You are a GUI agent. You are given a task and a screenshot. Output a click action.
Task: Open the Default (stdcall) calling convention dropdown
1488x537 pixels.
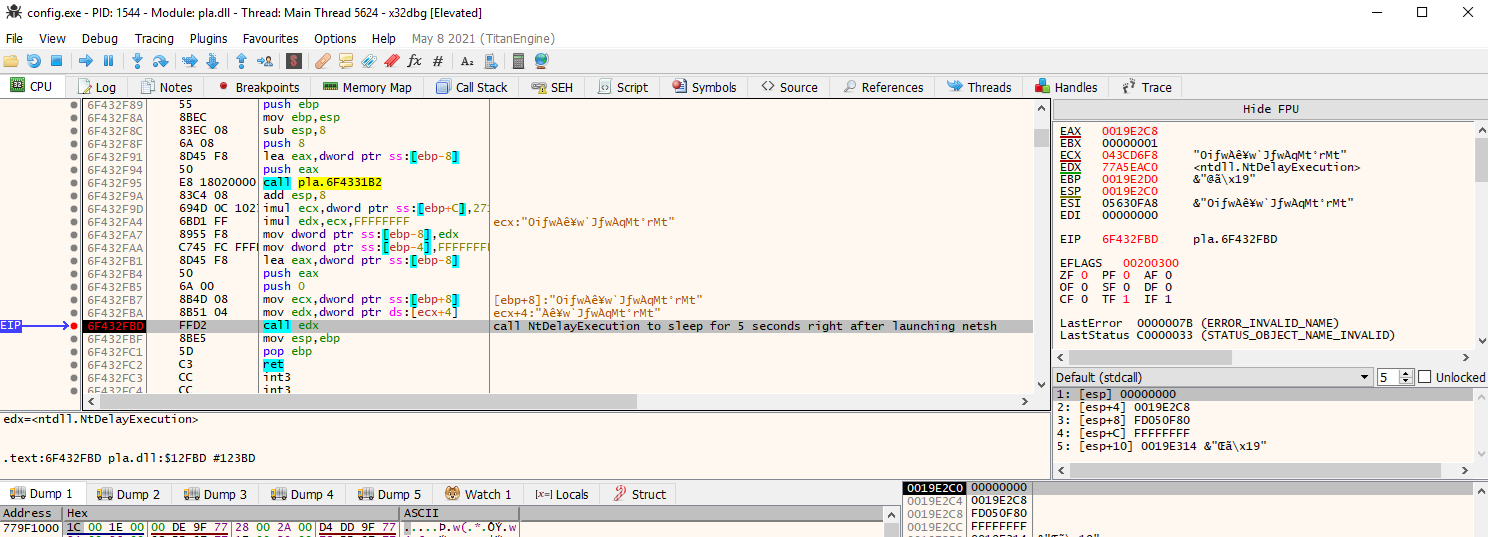1212,377
